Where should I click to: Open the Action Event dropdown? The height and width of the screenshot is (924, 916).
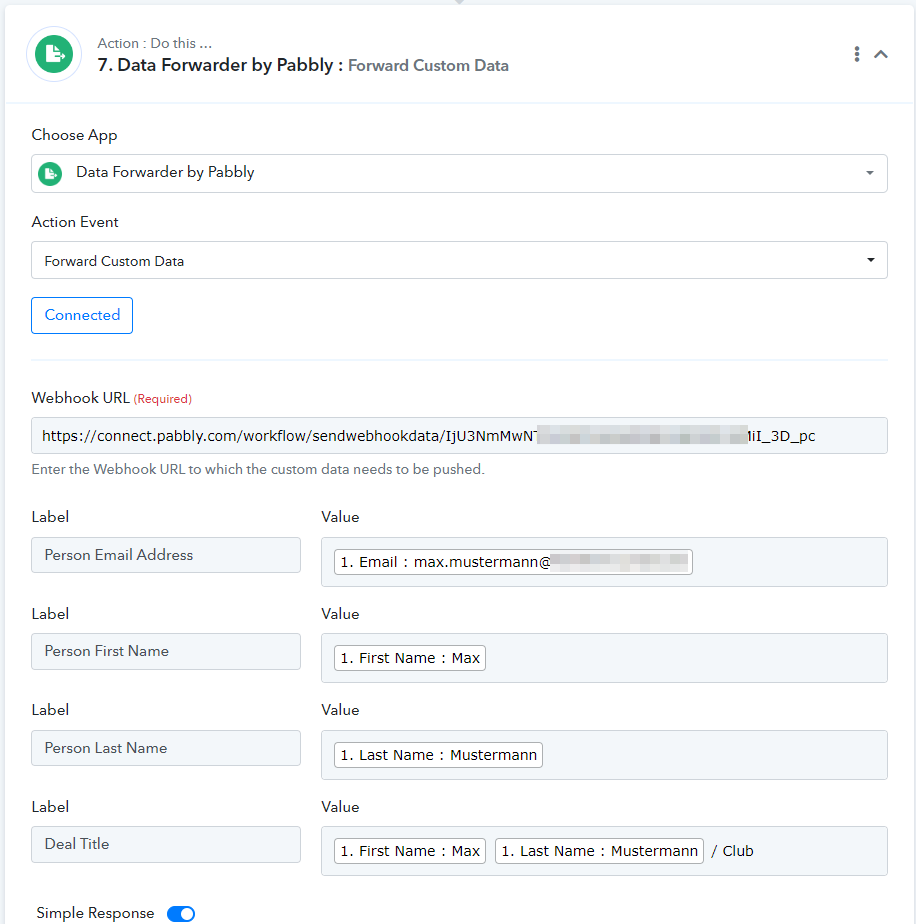[x=459, y=260]
